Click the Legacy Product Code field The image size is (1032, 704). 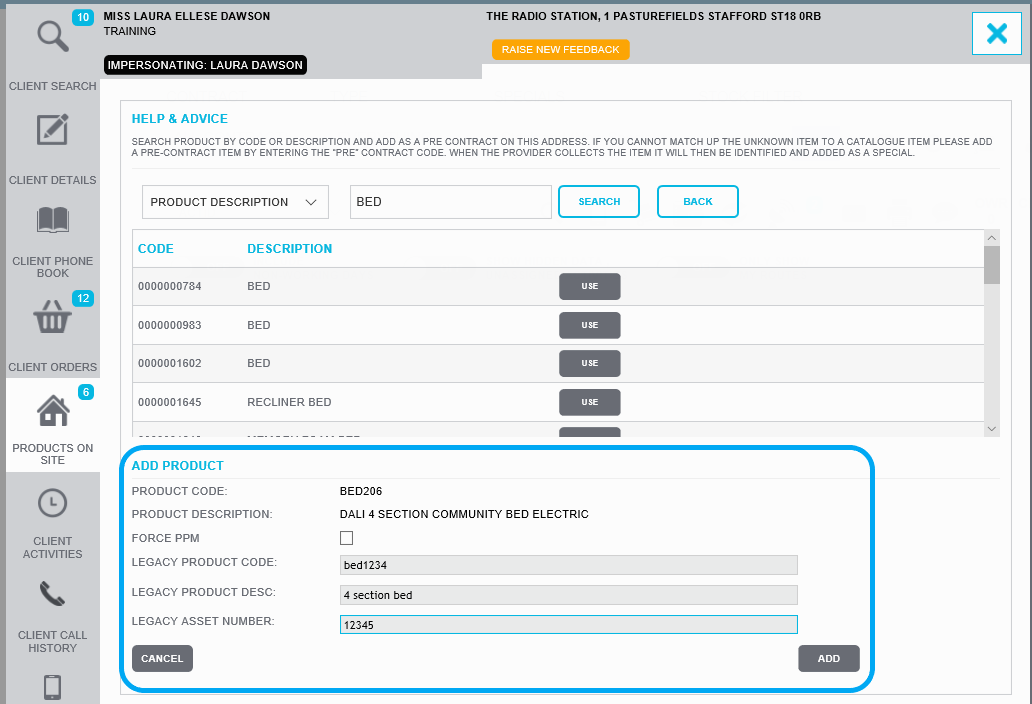(x=569, y=565)
